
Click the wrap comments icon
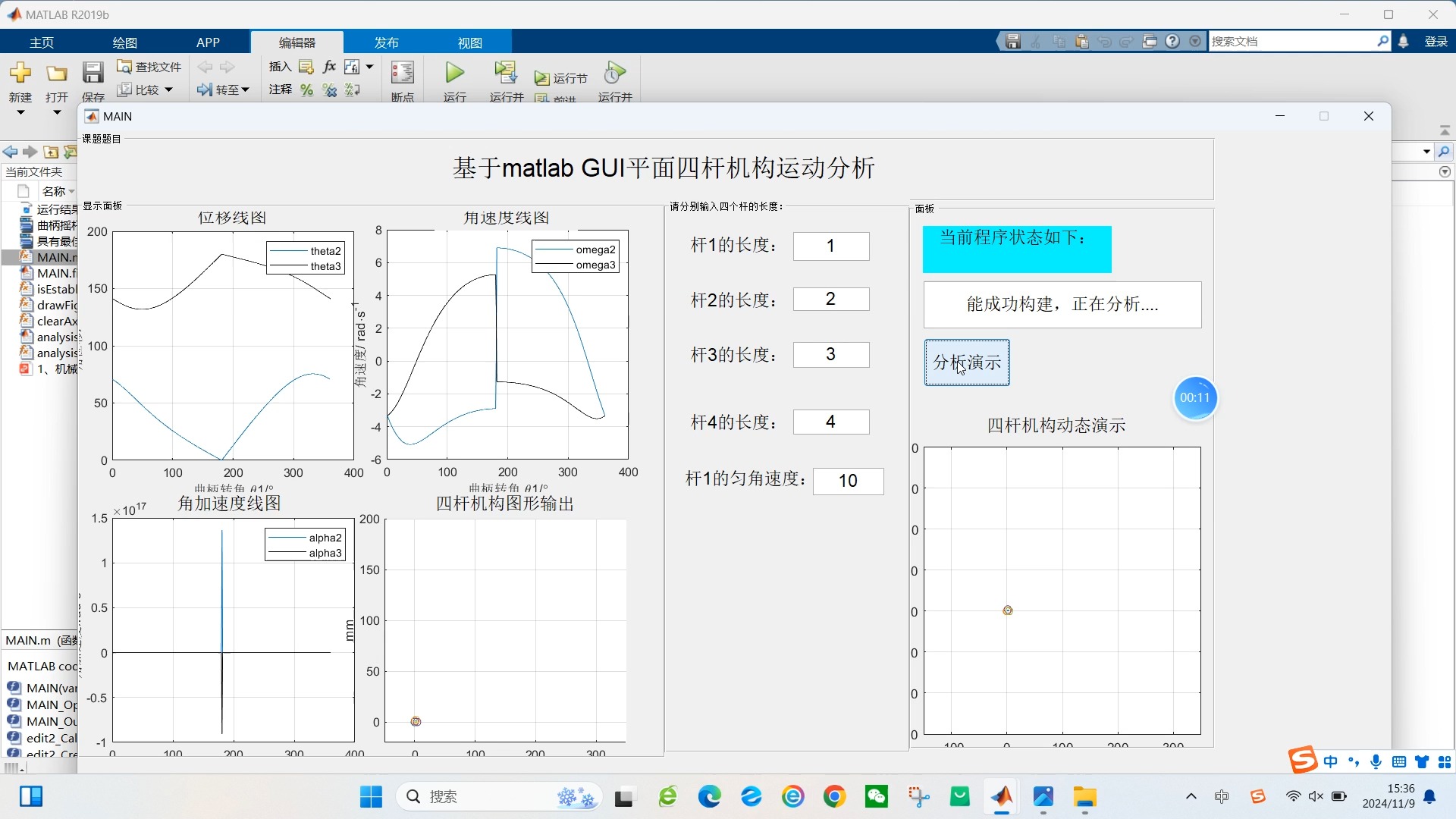(x=352, y=89)
